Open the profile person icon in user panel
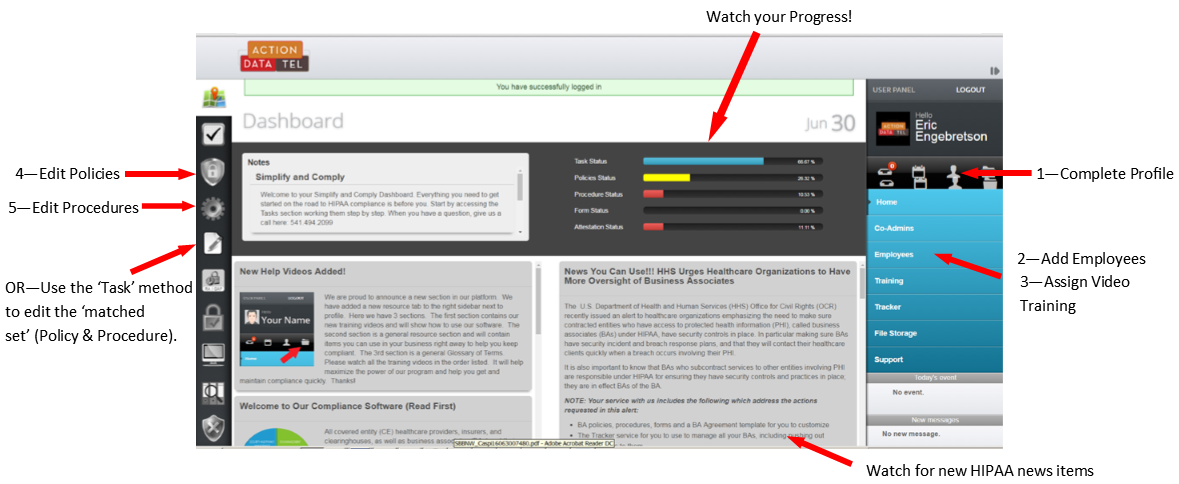This screenshot has height=484, width=1179. 955,175
